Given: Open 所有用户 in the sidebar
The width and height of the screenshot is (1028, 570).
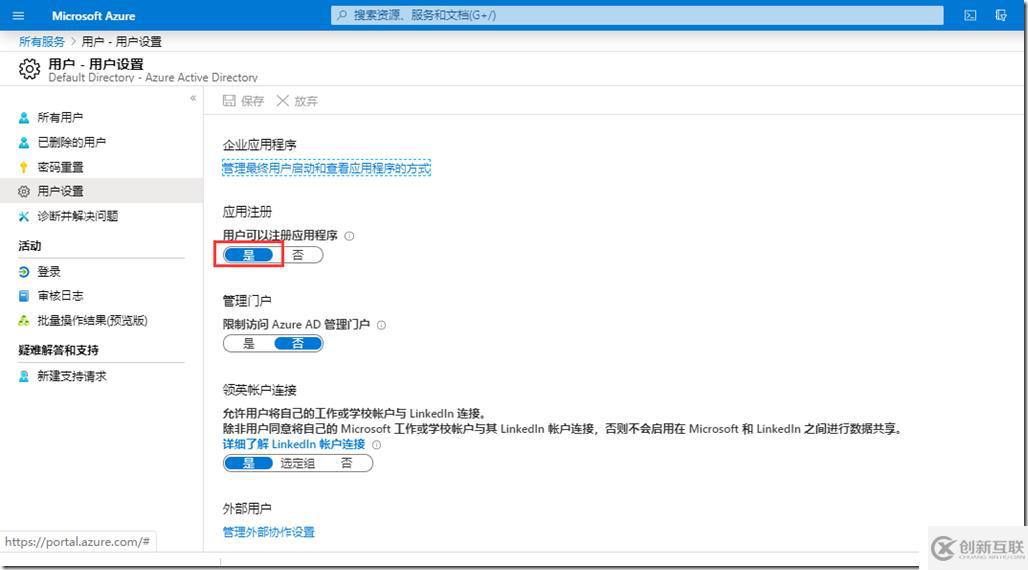Looking at the screenshot, I should coord(60,117).
